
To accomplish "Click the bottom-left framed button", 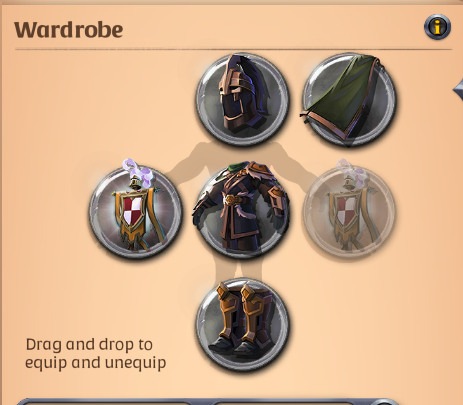I will point(103,401).
